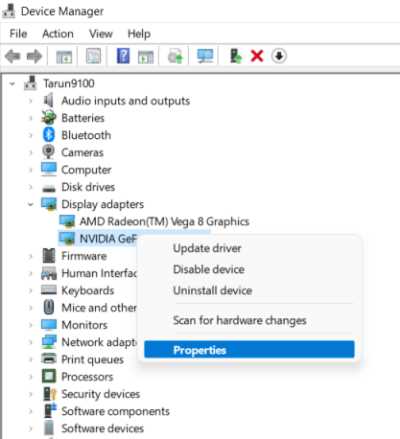
Task: Choose Disable device from context menu
Action: [209, 269]
